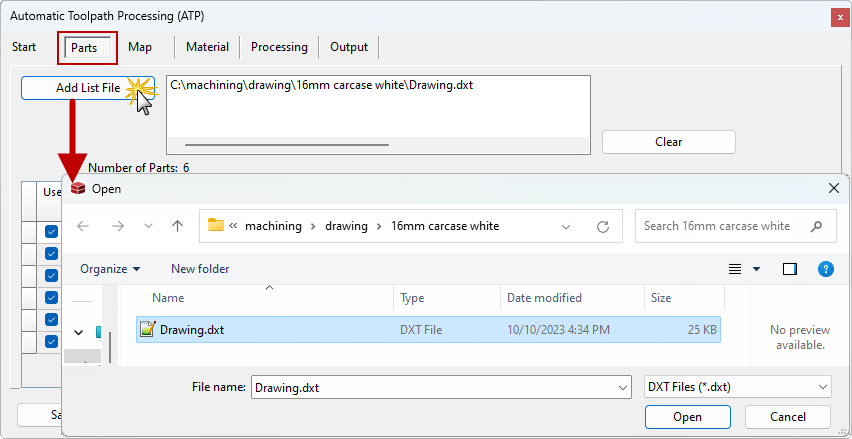Toggle the third part checkbox
Image resolution: width=852 pixels, height=439 pixels.
click(51, 276)
